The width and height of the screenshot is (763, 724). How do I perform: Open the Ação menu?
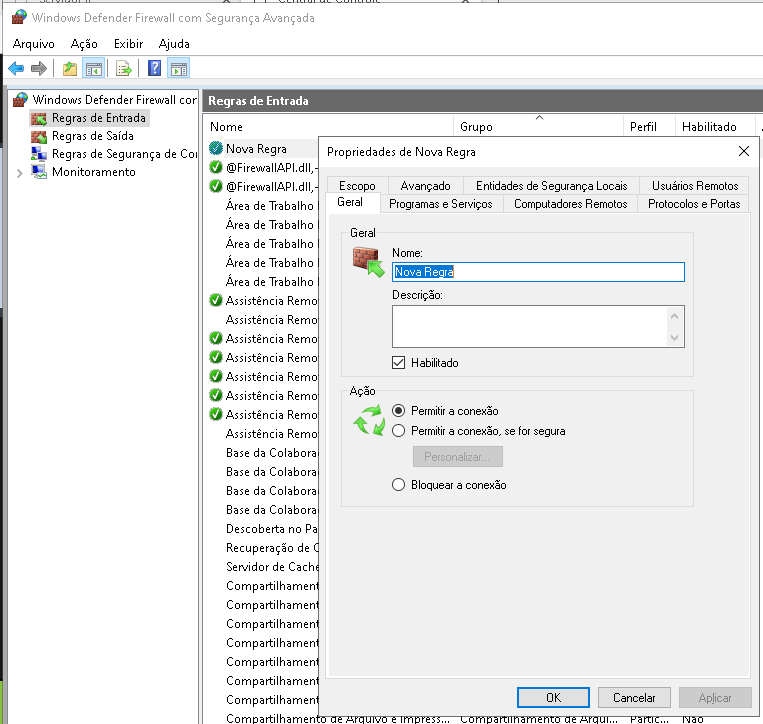84,44
